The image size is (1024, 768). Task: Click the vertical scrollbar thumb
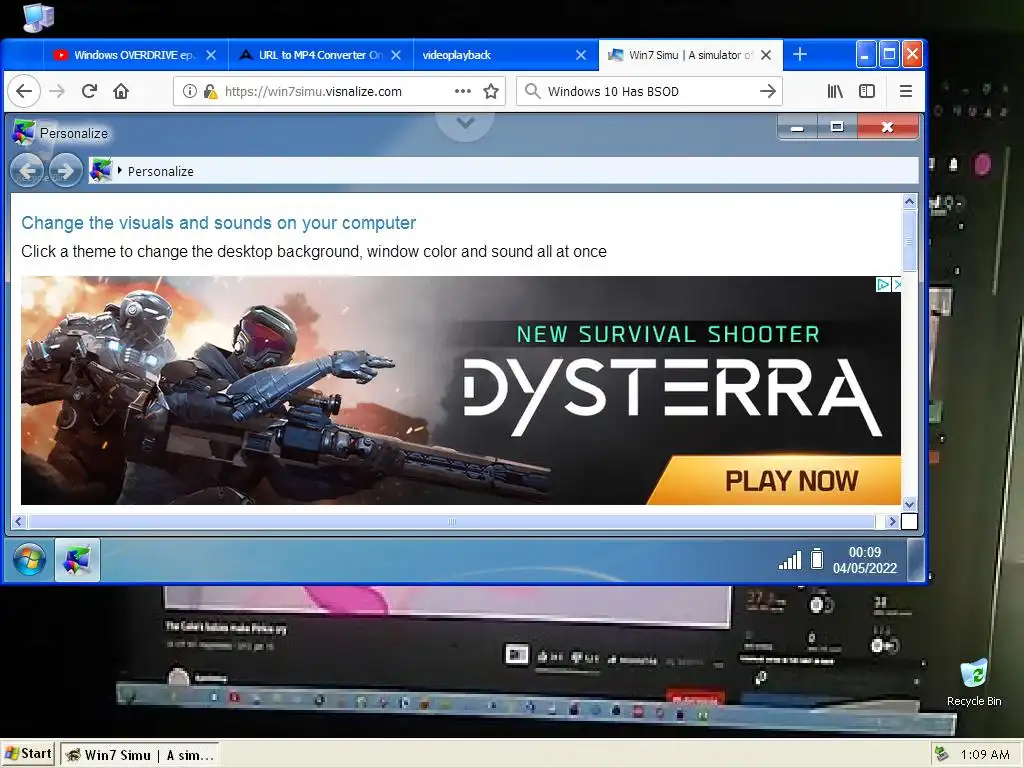point(909,240)
